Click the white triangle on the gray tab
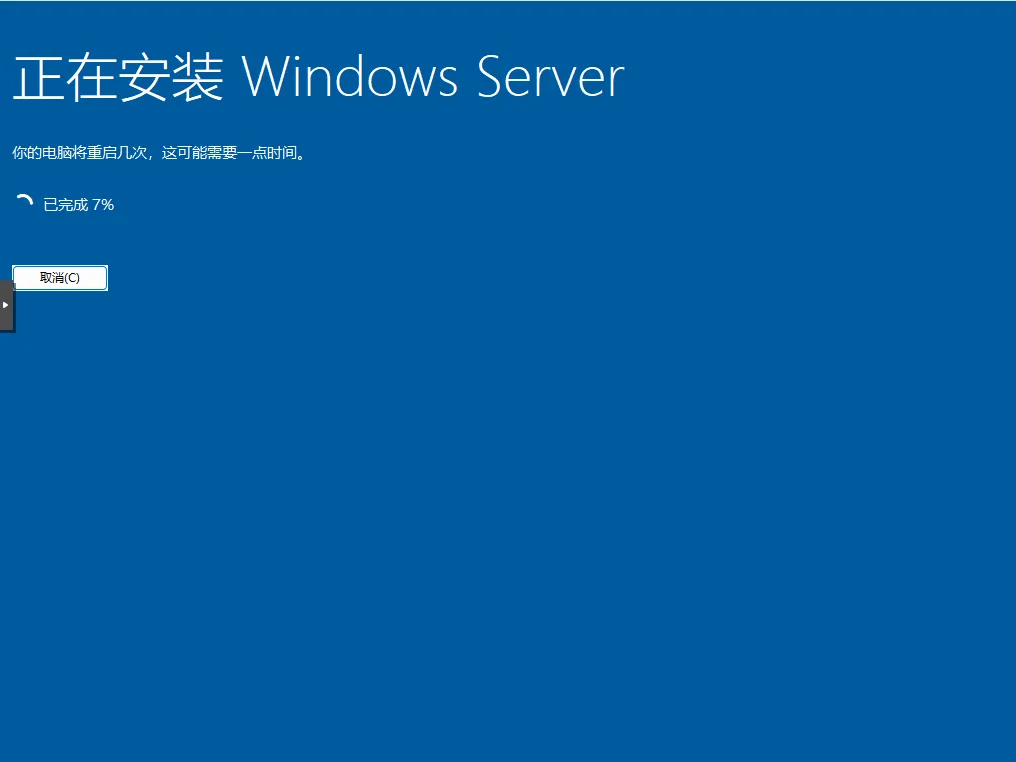 [x=5, y=305]
